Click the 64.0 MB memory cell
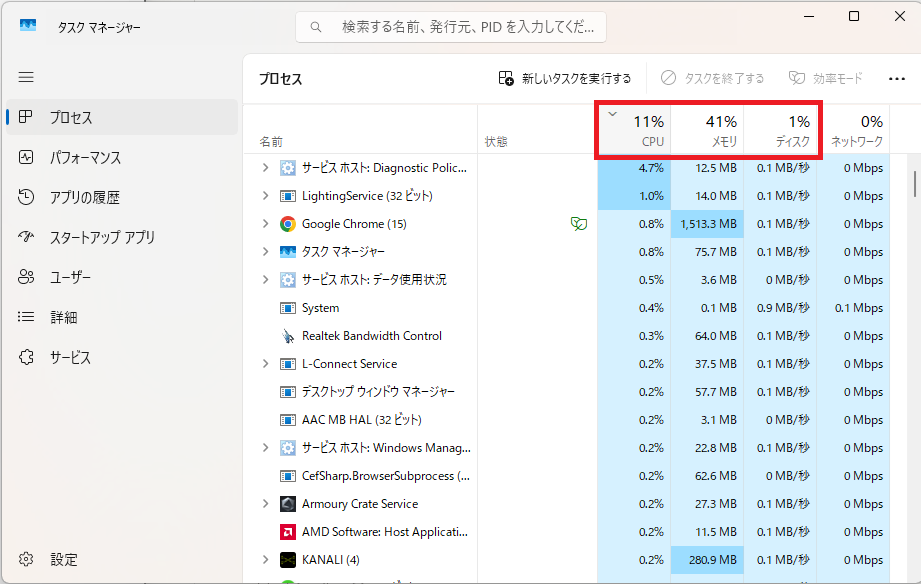Viewport: 921px width, 584px height. pyautogui.click(x=707, y=336)
